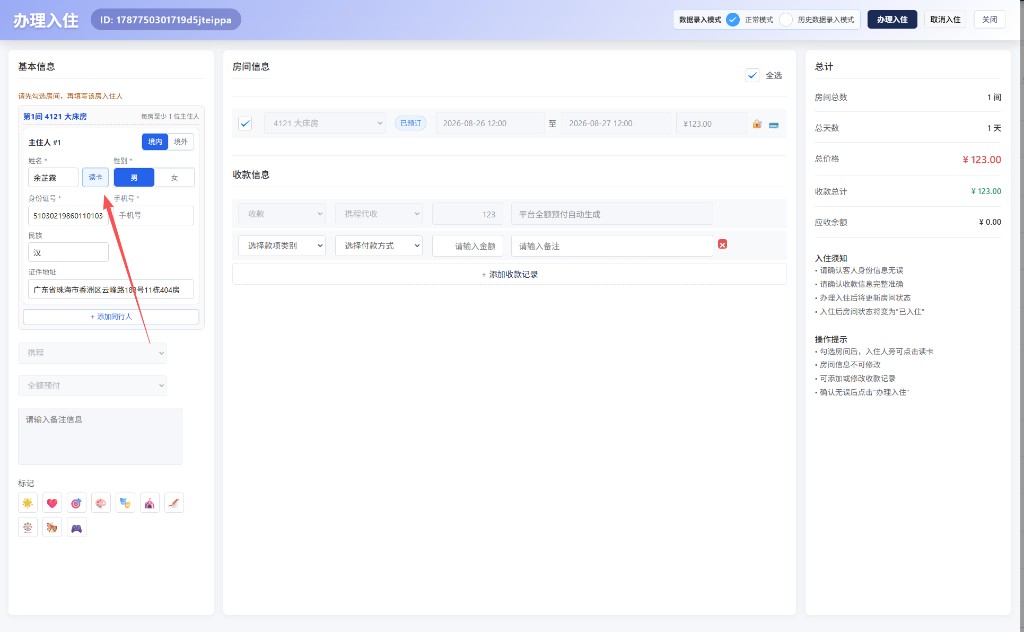This screenshot has width=1024, height=632.
Task: Click the 手机号 phone number field
Action: click(x=153, y=215)
